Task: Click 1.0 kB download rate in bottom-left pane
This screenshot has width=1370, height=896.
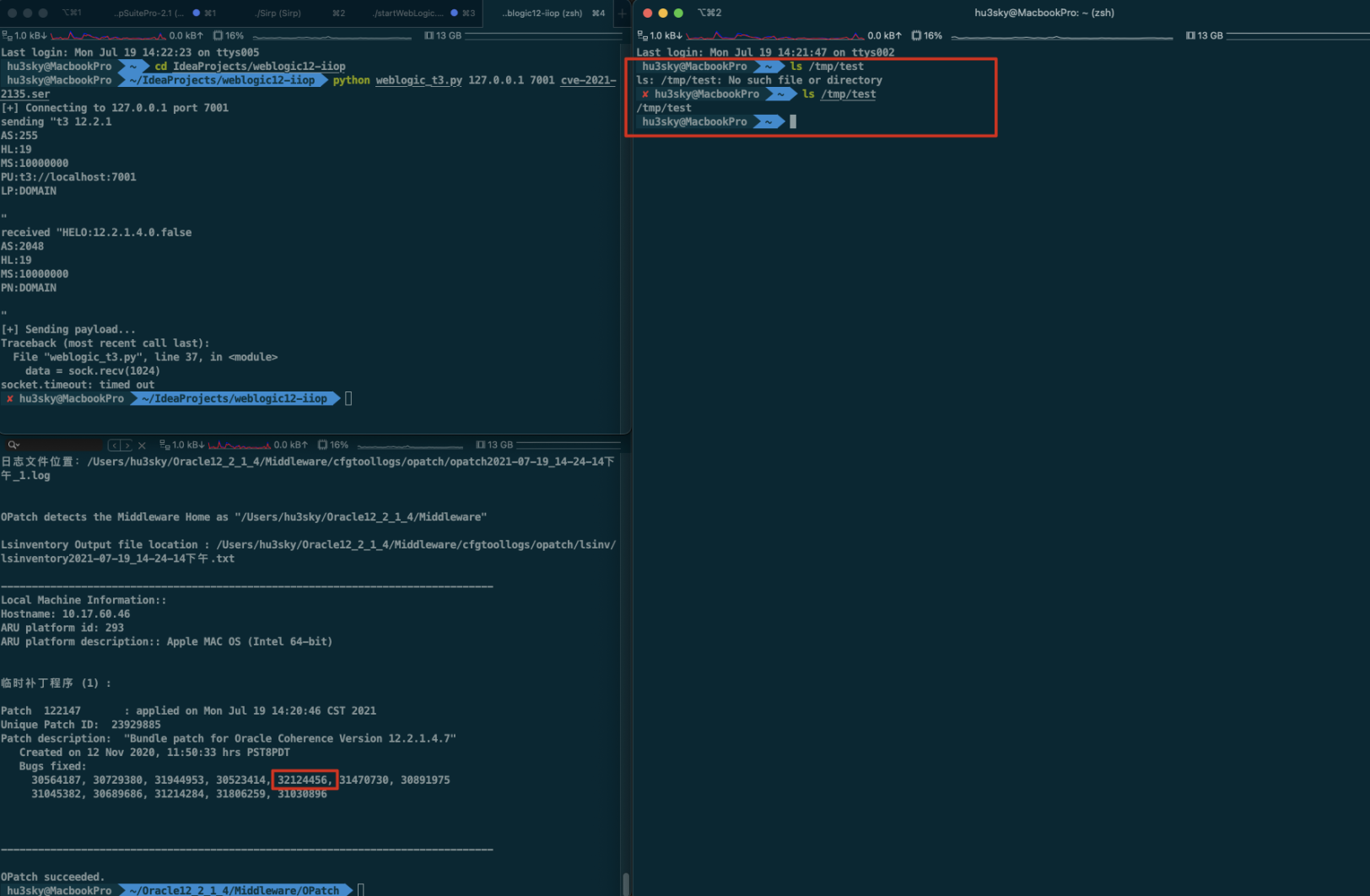Action: coord(188,445)
